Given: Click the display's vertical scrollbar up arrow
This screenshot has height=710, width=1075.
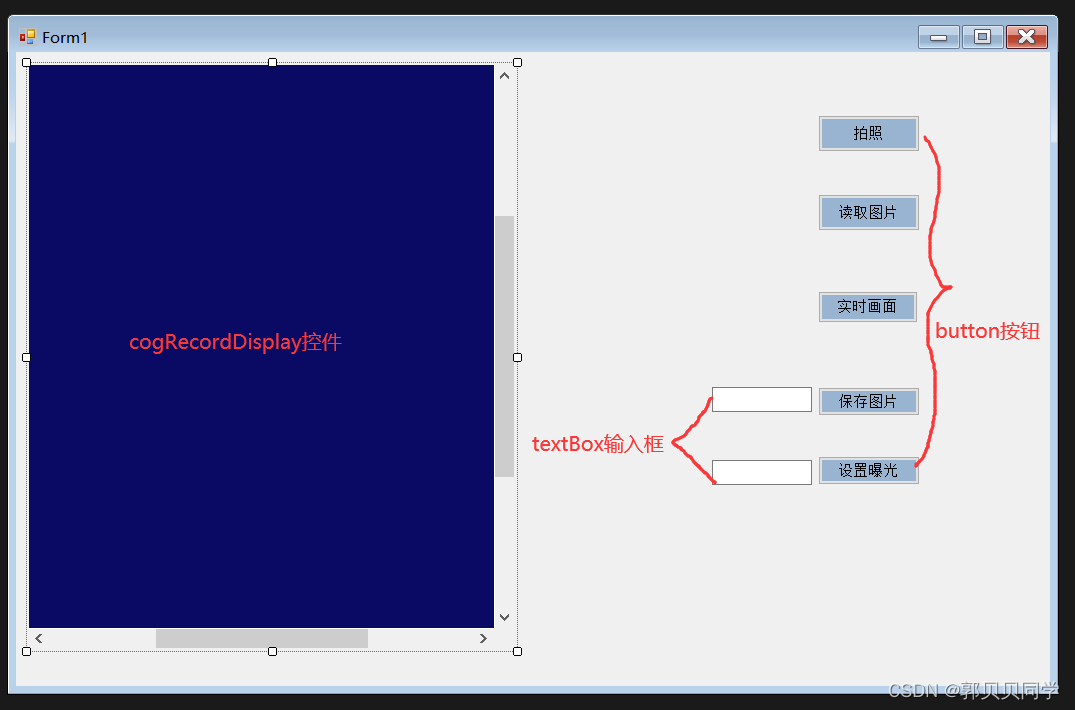Looking at the screenshot, I should pos(504,76).
